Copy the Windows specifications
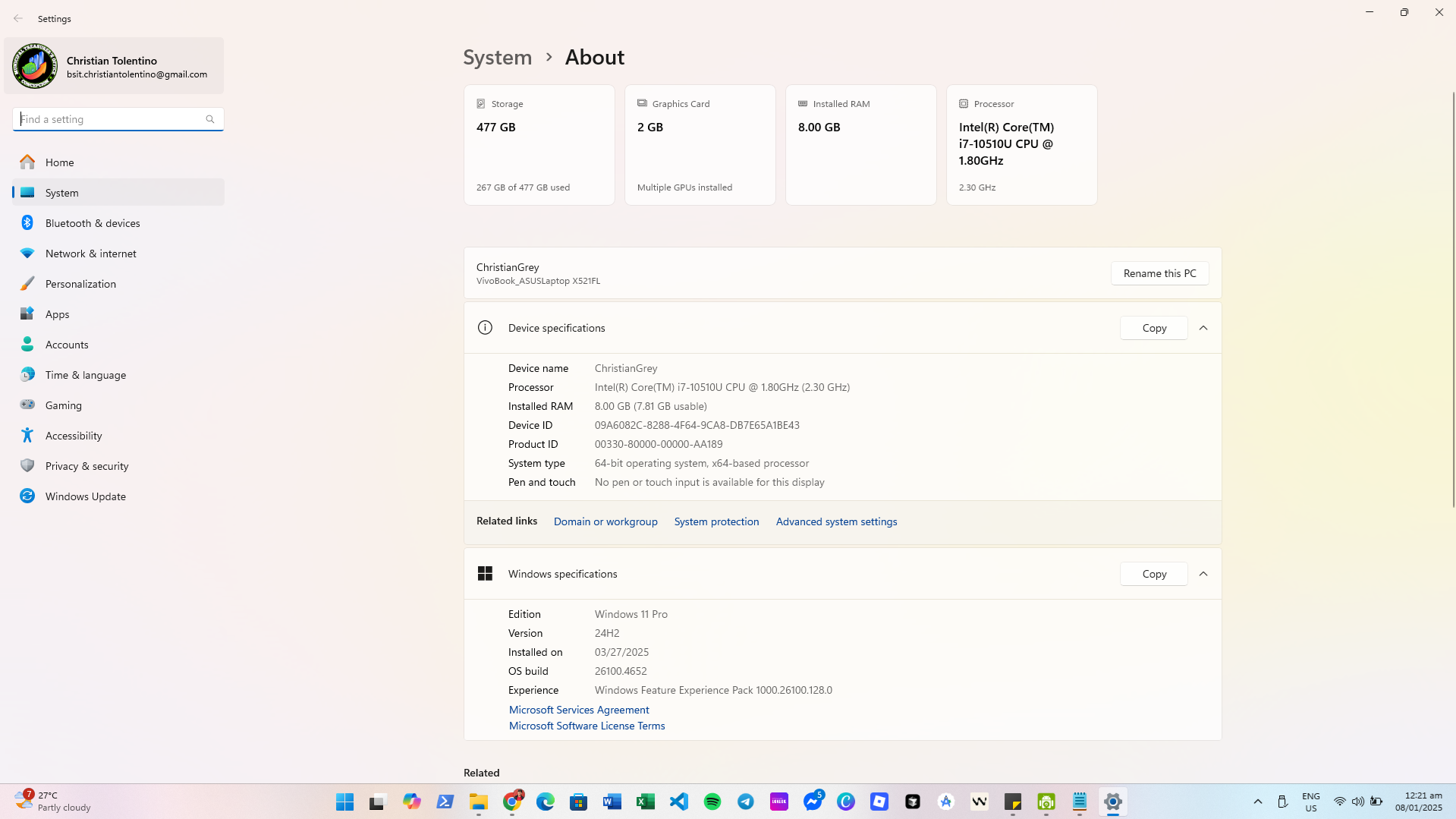The width and height of the screenshot is (1456, 819). pyautogui.click(x=1154, y=574)
